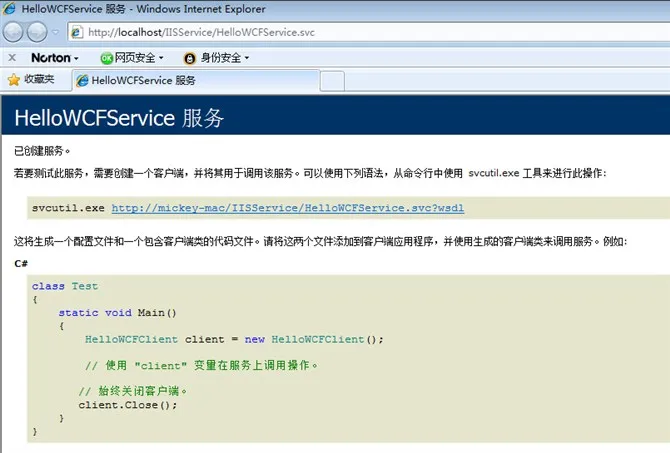This screenshot has width=670, height=453.
Task: Click the browser Back arrow button
Action: (x=13, y=32)
